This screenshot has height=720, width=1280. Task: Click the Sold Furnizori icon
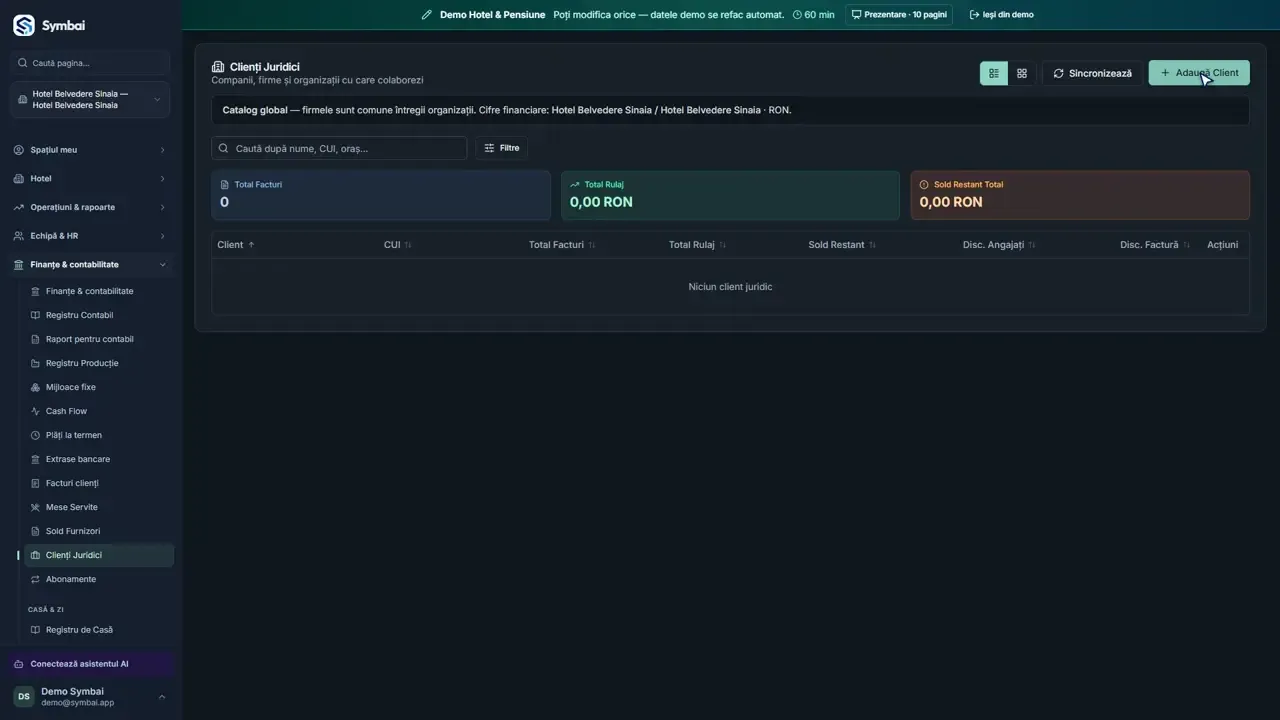pyautogui.click(x=35, y=531)
